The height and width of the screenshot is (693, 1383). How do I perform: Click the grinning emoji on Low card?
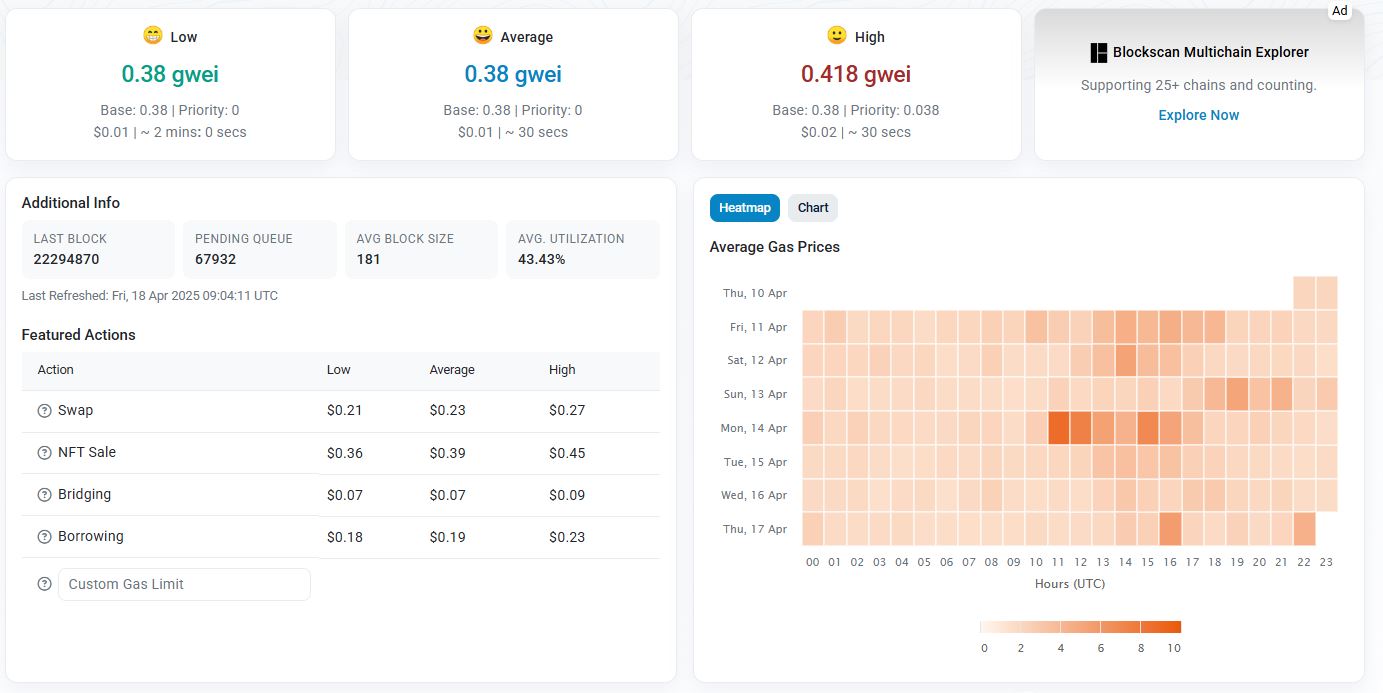click(x=153, y=36)
